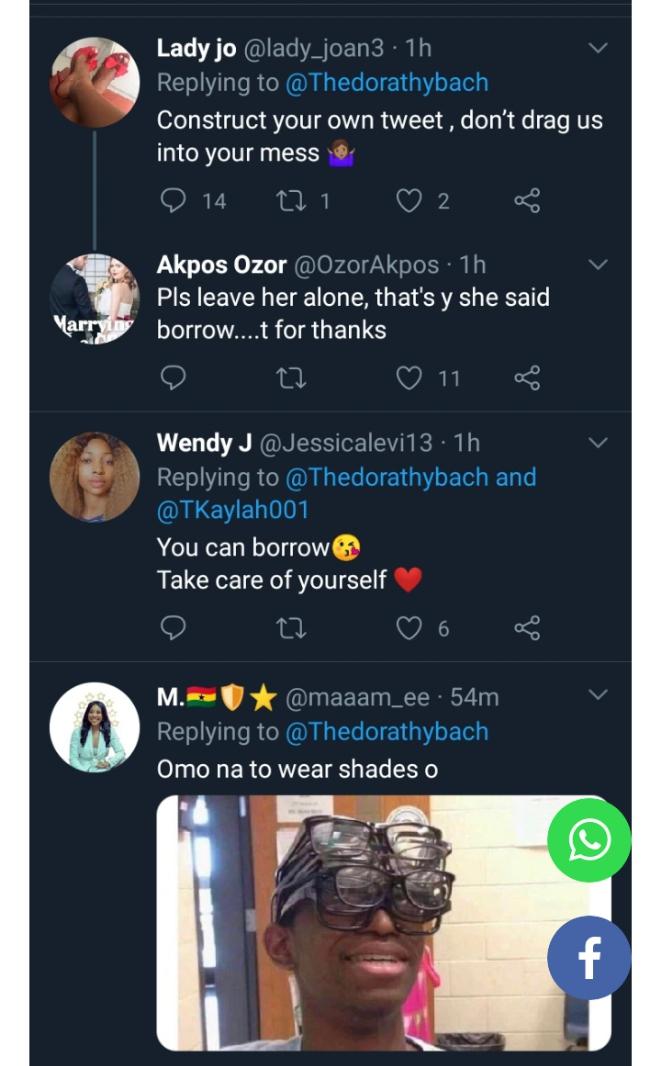Reply to Lady jo's tweet

click(x=174, y=201)
